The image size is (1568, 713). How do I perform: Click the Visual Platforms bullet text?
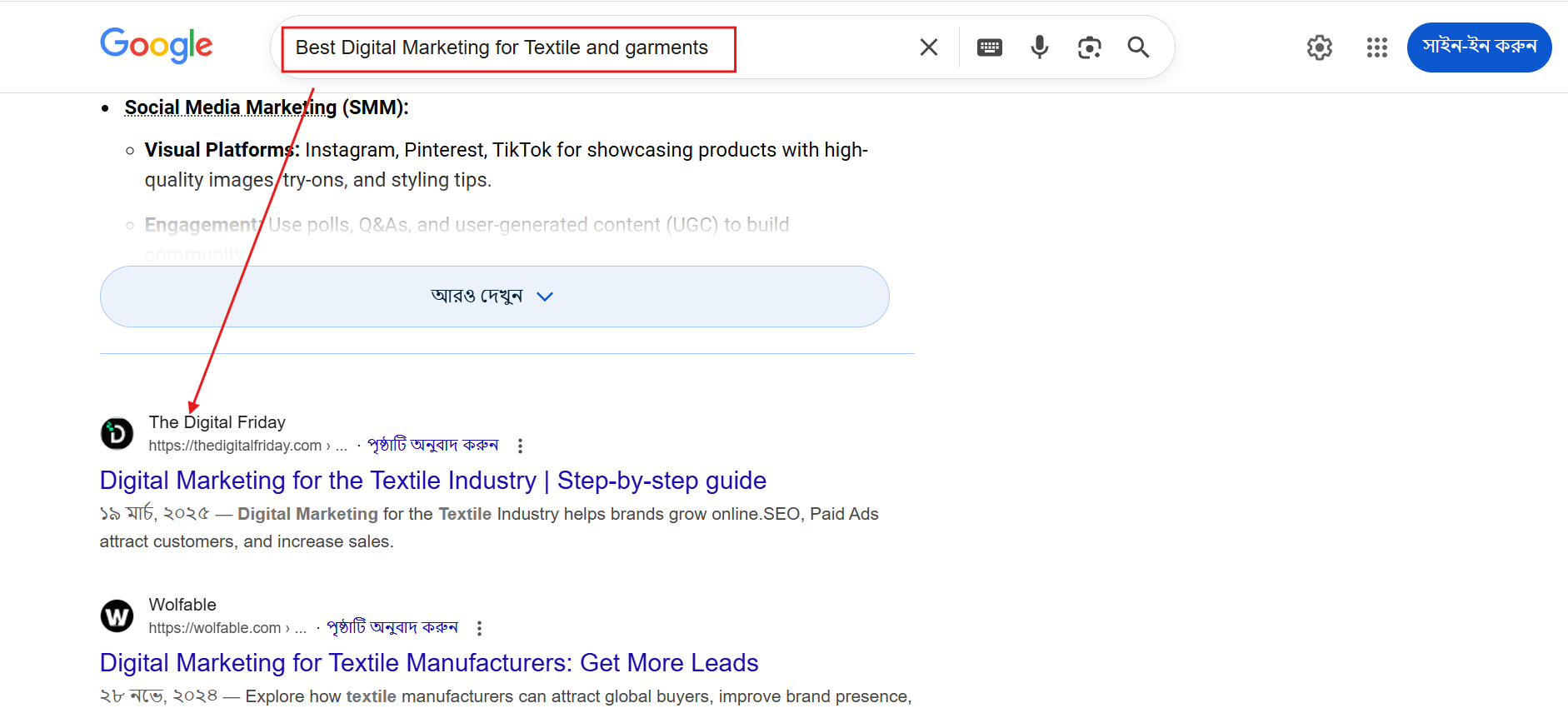tap(507, 165)
